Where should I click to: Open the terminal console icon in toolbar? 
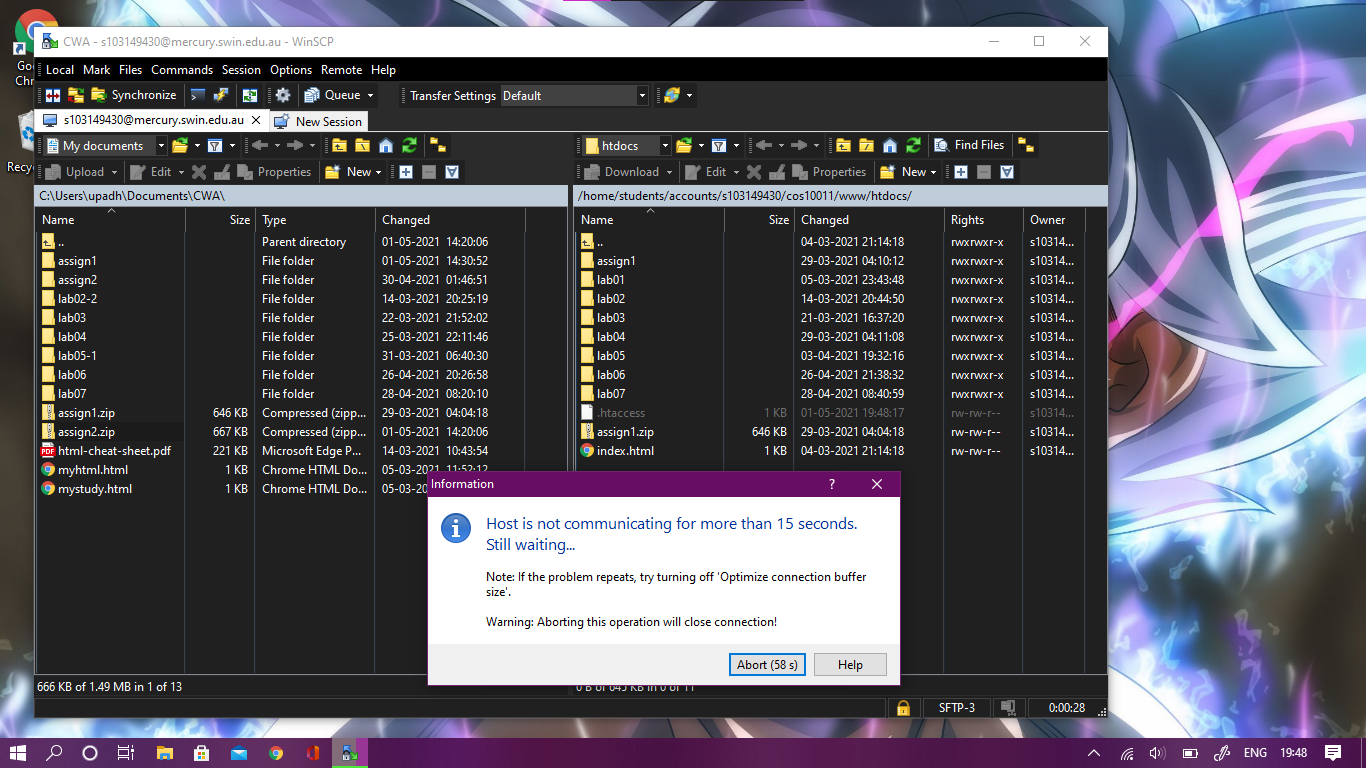[x=198, y=95]
